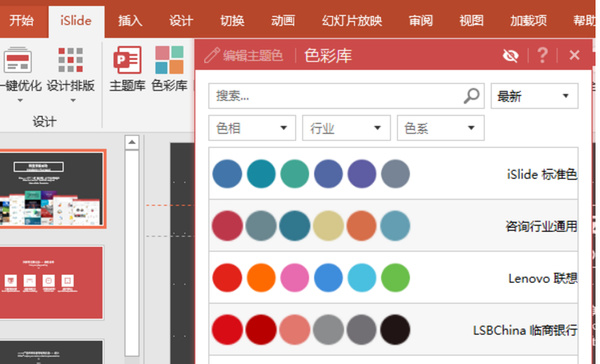Viewport: 600px width, 364px height.
Task: Expand the 色系 filter dropdown
Action: [440, 128]
